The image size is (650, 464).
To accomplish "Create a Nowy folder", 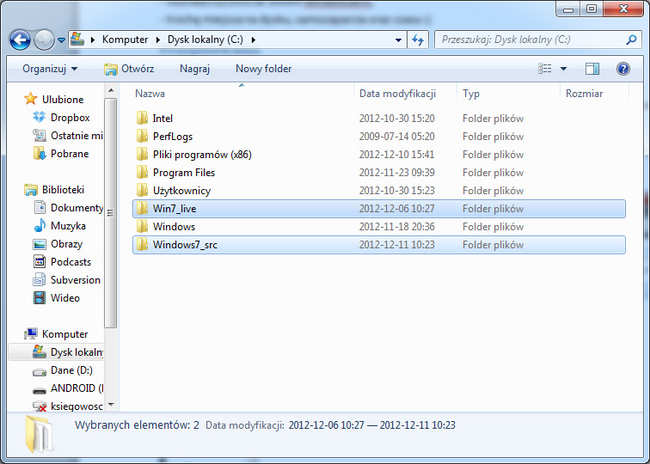I will [263, 68].
